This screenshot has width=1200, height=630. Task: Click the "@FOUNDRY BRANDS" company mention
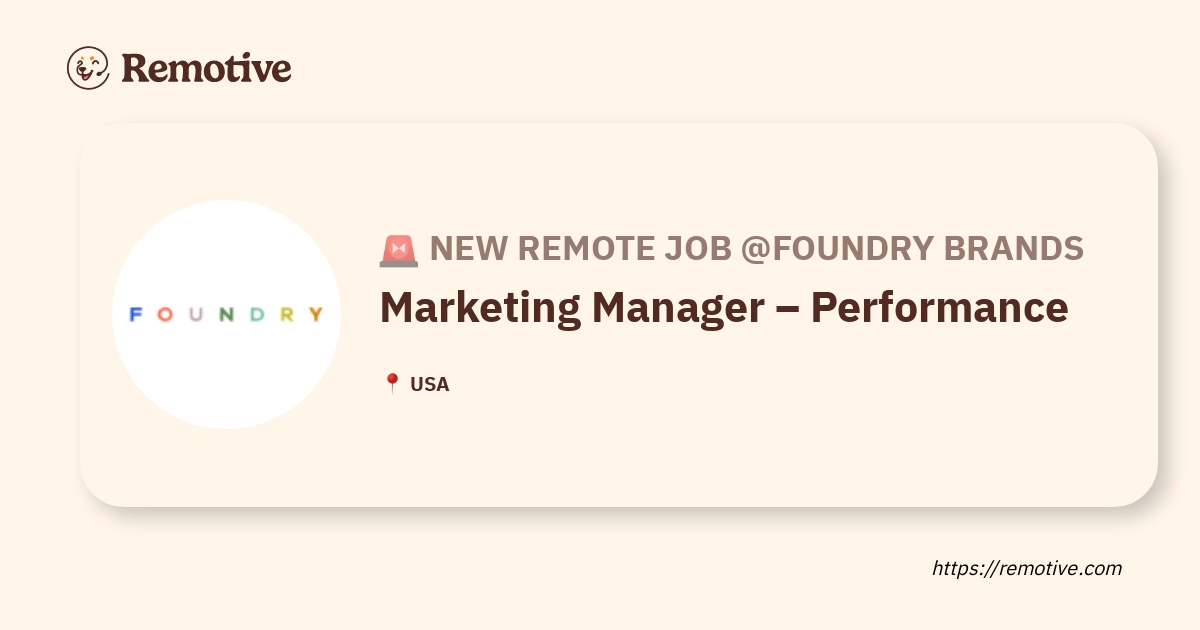912,248
